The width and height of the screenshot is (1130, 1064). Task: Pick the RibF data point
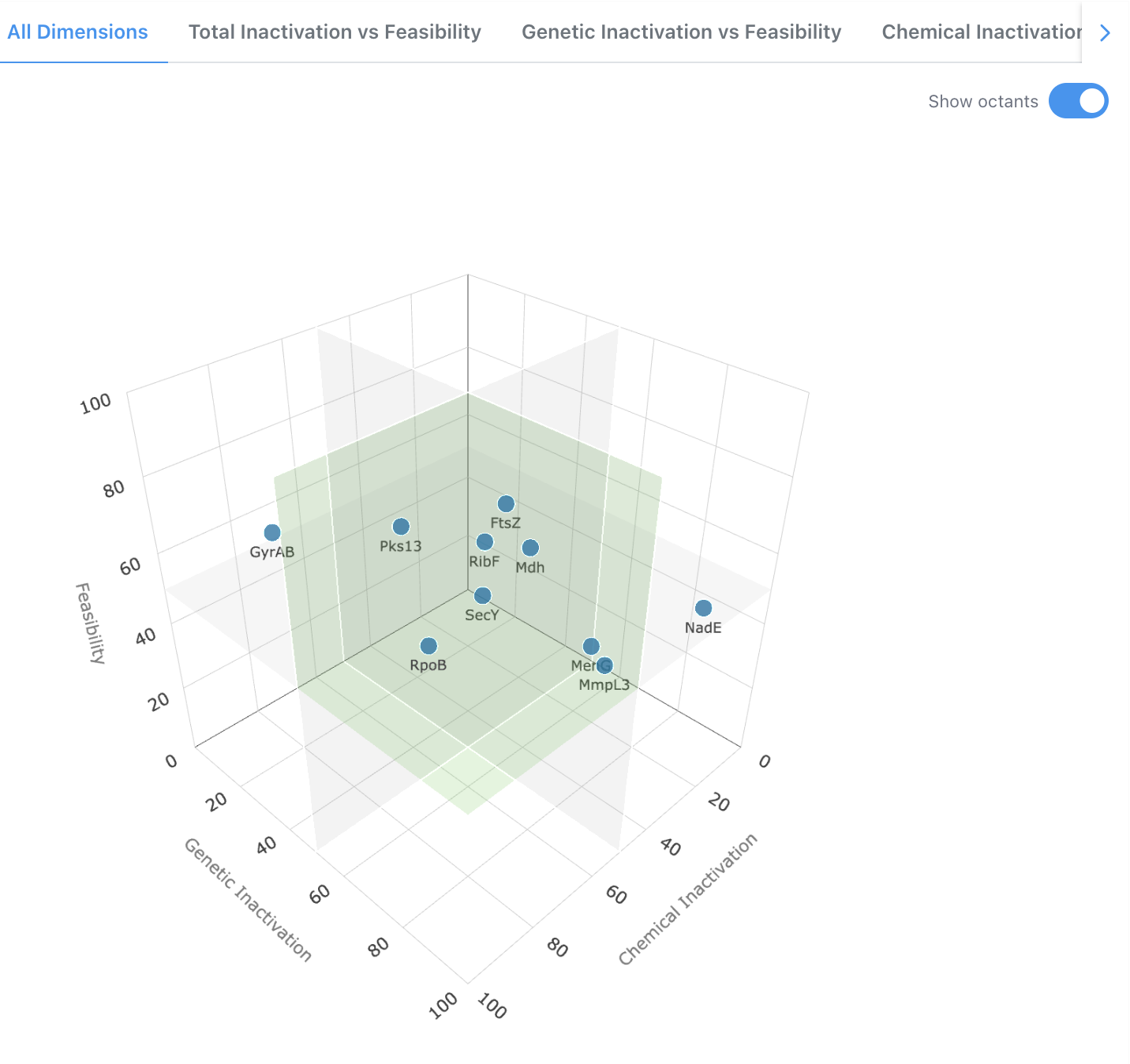[485, 542]
